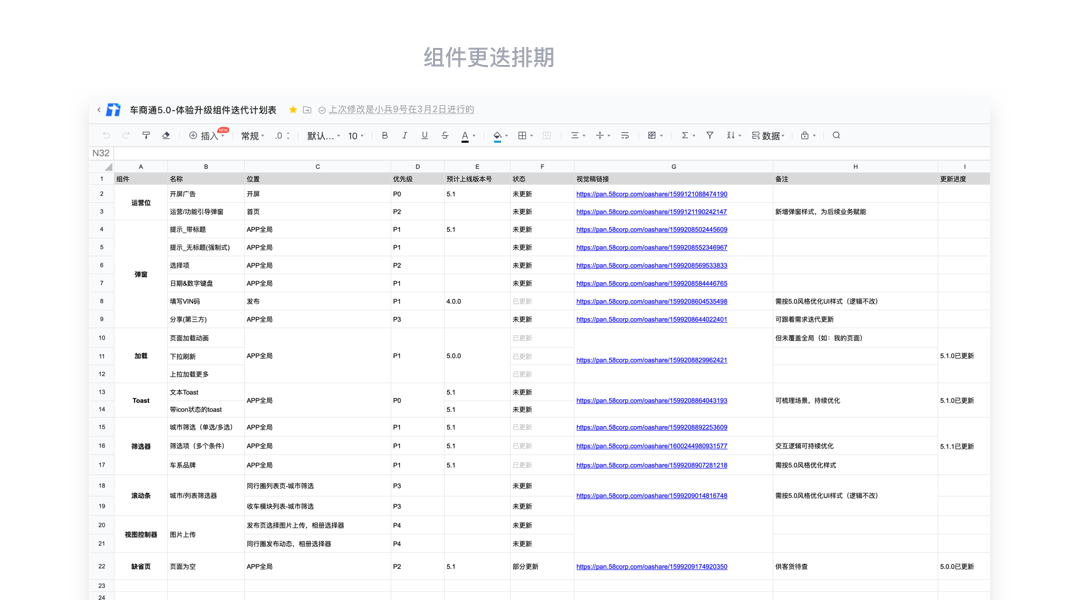
Task: Click the format painter icon
Action: tap(146, 136)
